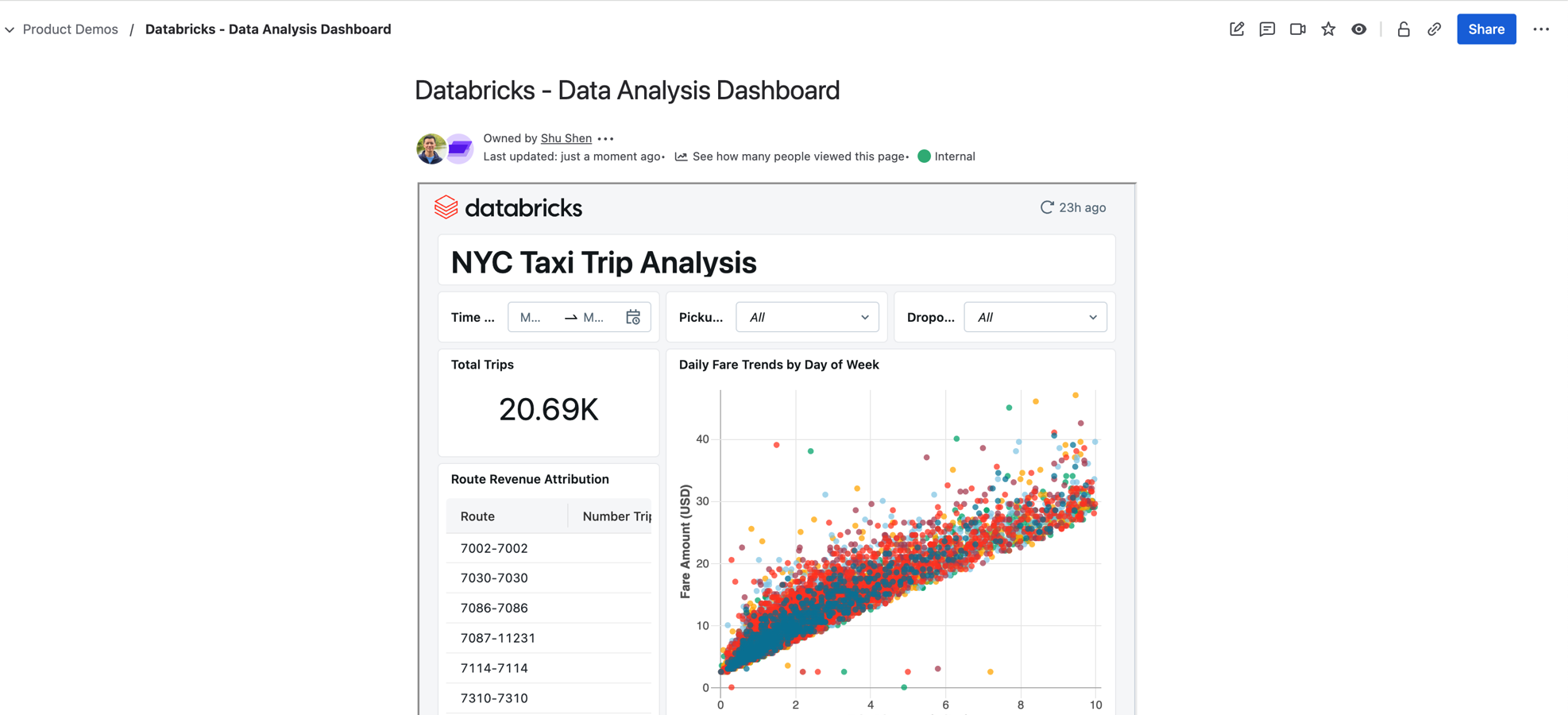
Task: Click the Internal status green dot
Action: [924, 157]
